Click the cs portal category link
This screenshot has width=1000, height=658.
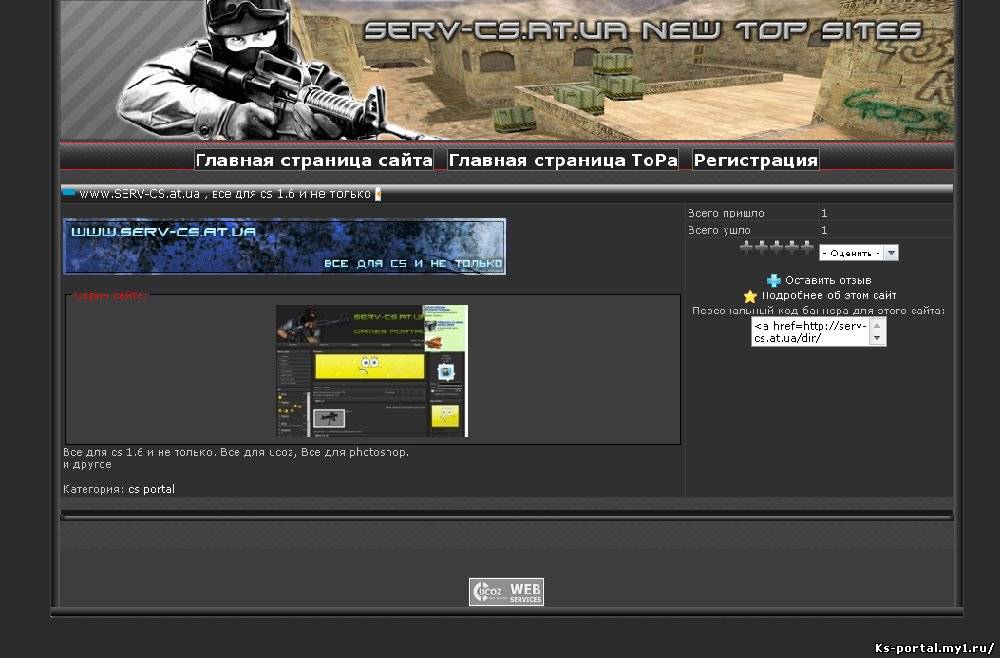pyautogui.click(x=151, y=489)
